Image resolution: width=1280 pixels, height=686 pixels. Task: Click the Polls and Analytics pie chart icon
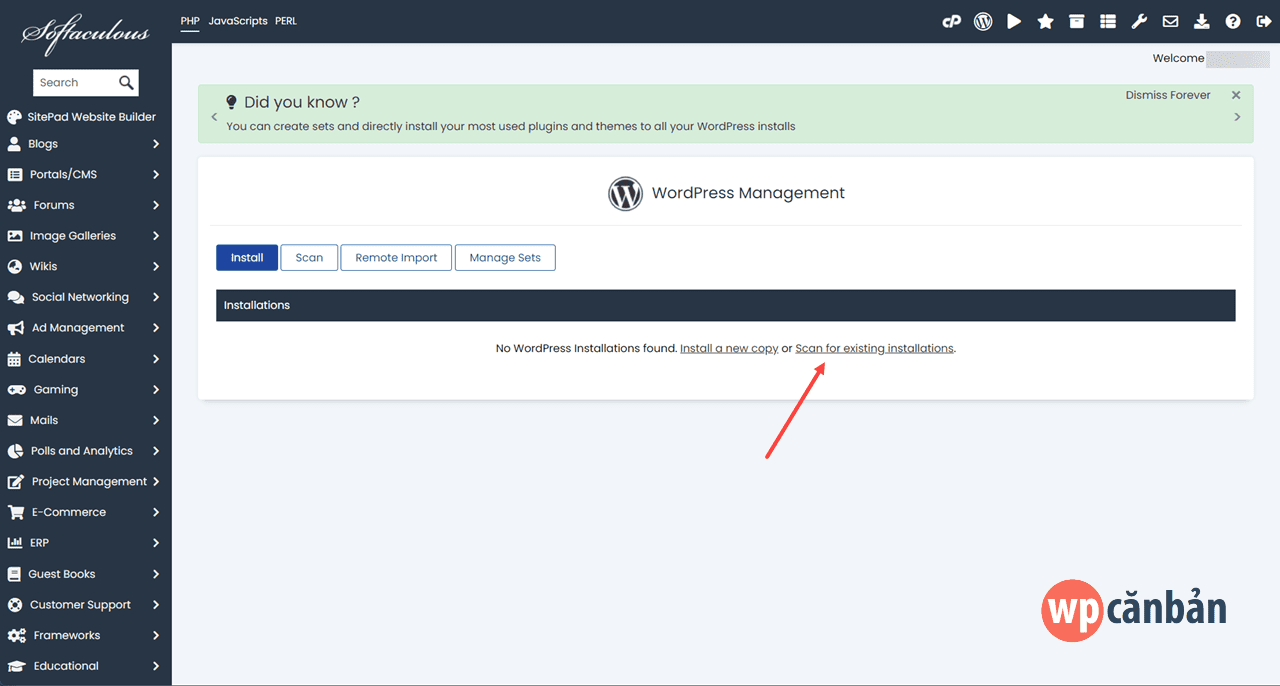15,451
